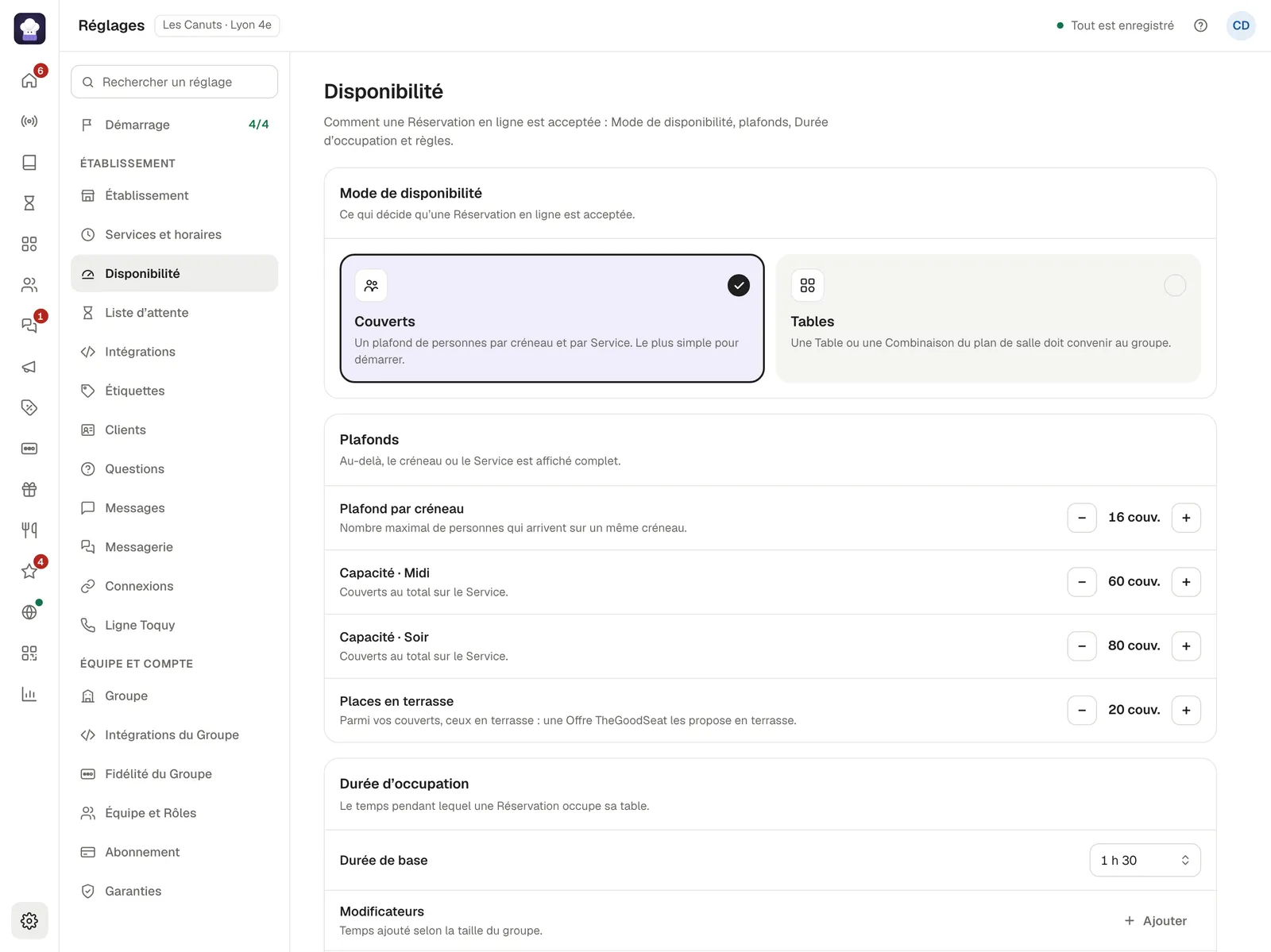The image size is (1271, 952).
Task: Click Ajouter next to Modificateurs
Action: pyautogui.click(x=1156, y=921)
